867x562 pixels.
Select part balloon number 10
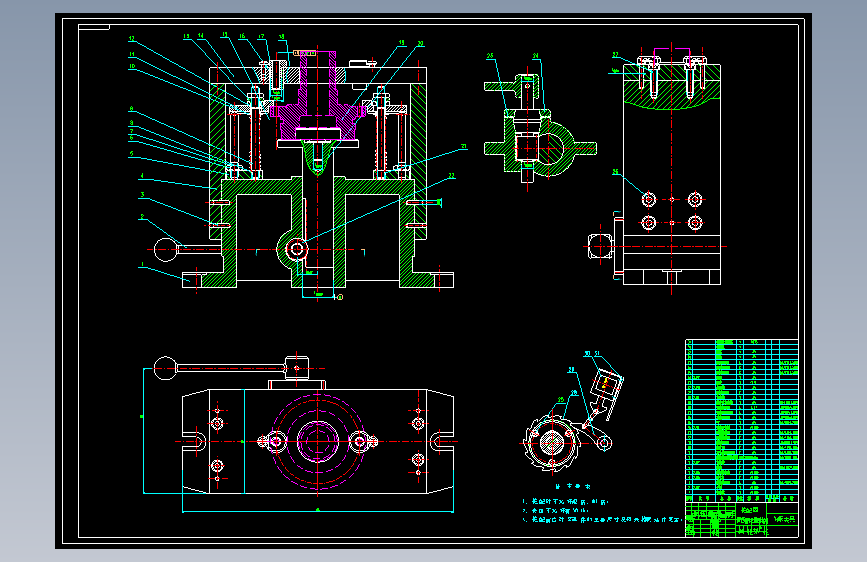click(x=132, y=66)
